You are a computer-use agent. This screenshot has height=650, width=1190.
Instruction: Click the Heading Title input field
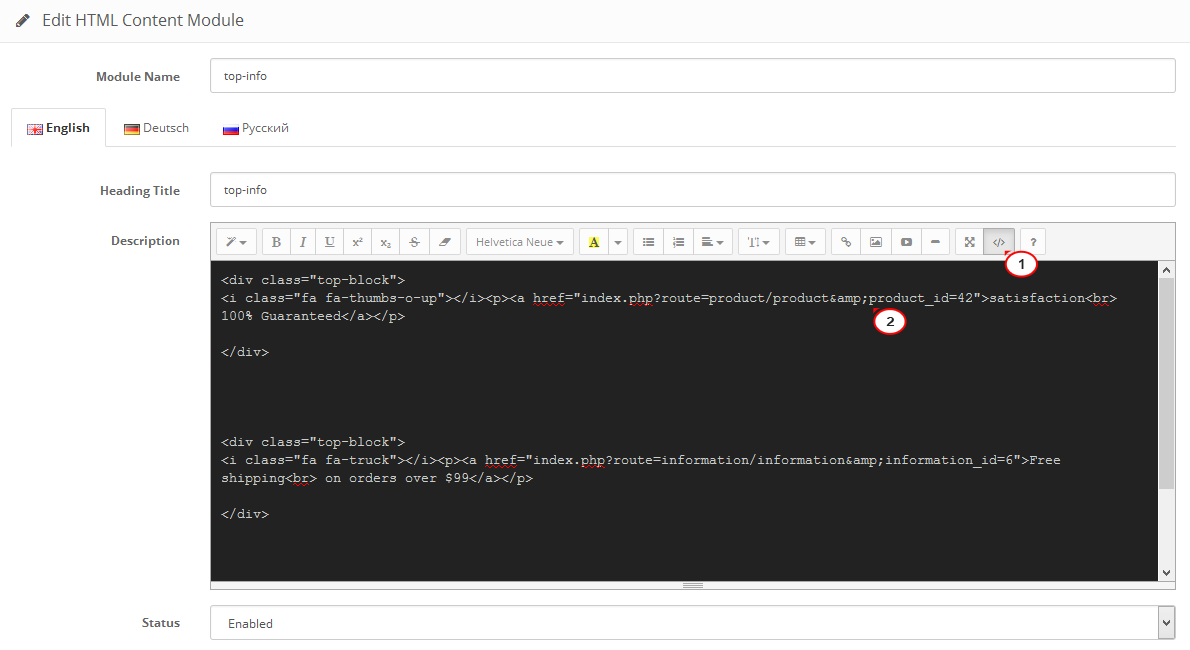pos(690,189)
